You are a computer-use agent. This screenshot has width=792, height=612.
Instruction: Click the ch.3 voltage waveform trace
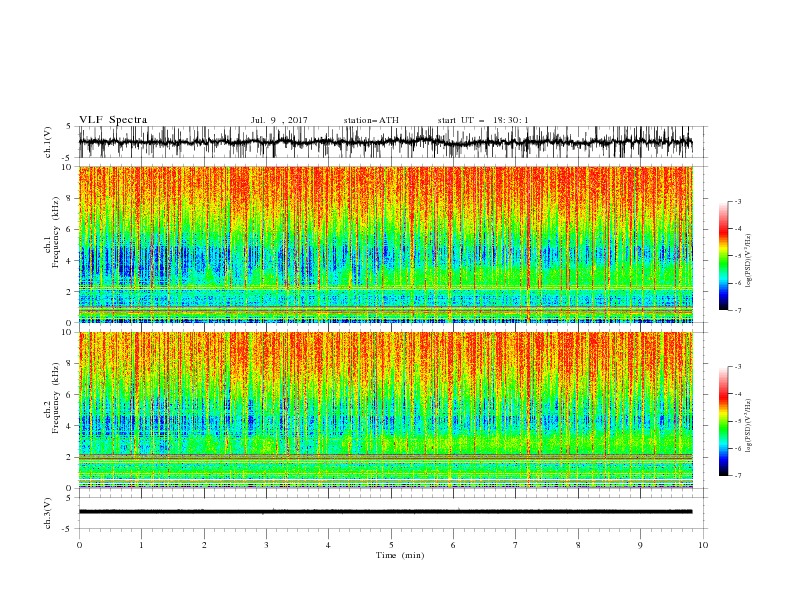[385, 512]
